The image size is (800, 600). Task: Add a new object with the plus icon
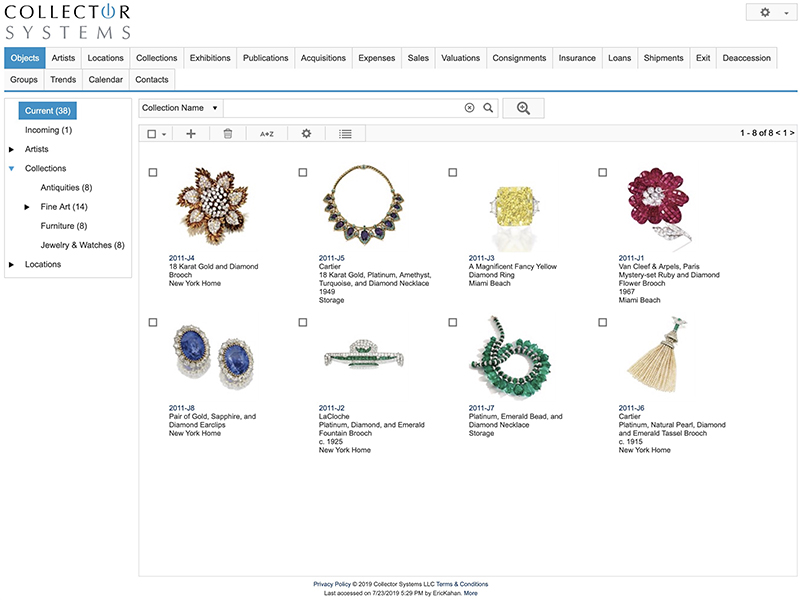click(x=191, y=134)
